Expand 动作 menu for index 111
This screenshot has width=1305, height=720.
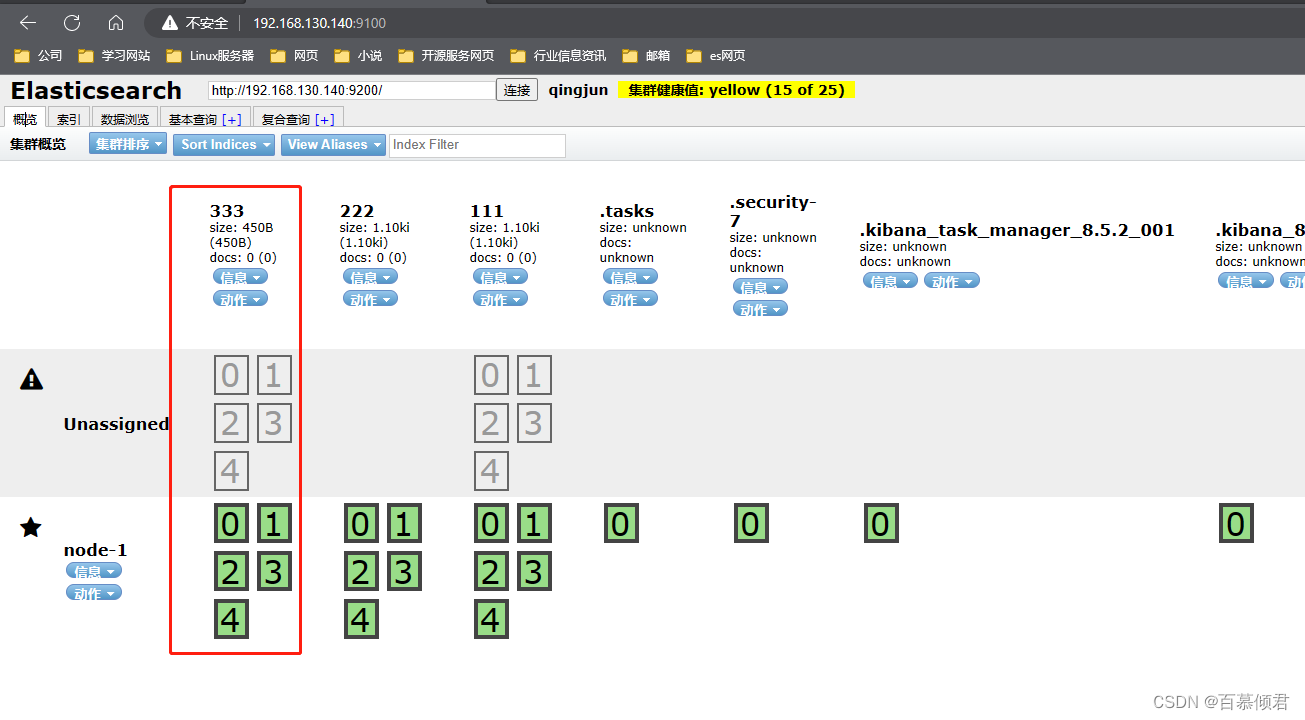click(x=500, y=299)
